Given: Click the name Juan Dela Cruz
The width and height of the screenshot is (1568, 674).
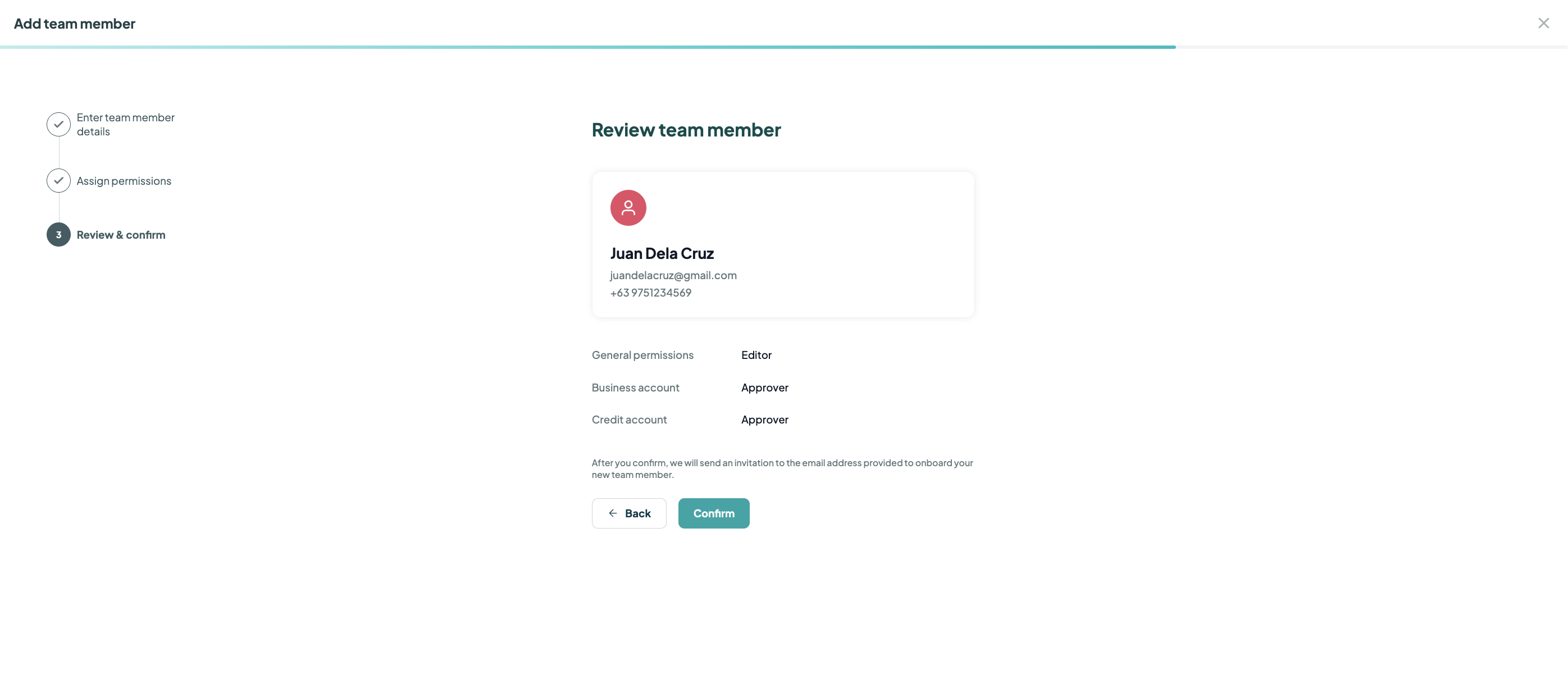Looking at the screenshot, I should 662,253.
